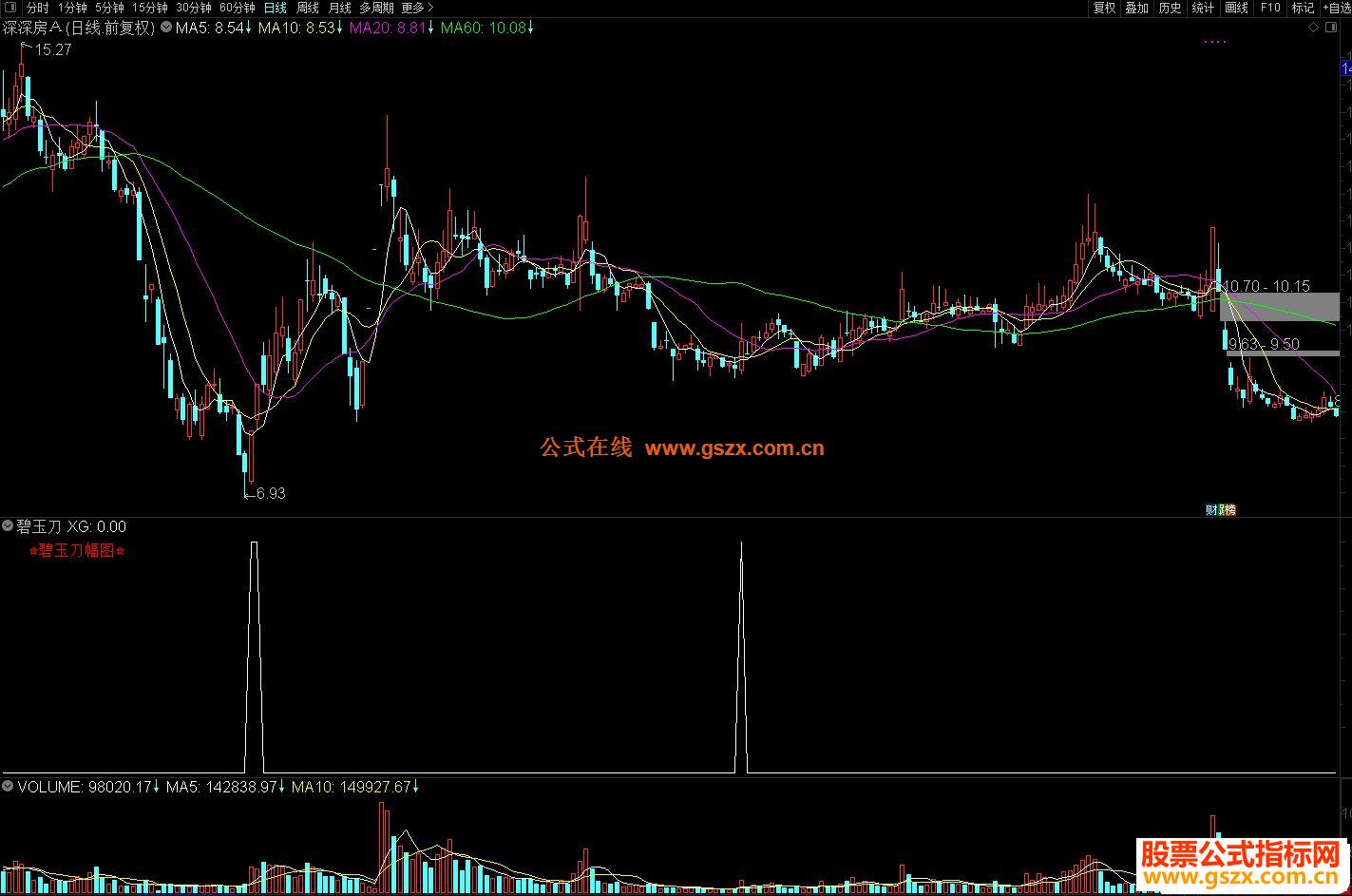This screenshot has height=896, width=1352.
Task: Switch to 月线 monthly chart
Action: 339,8
